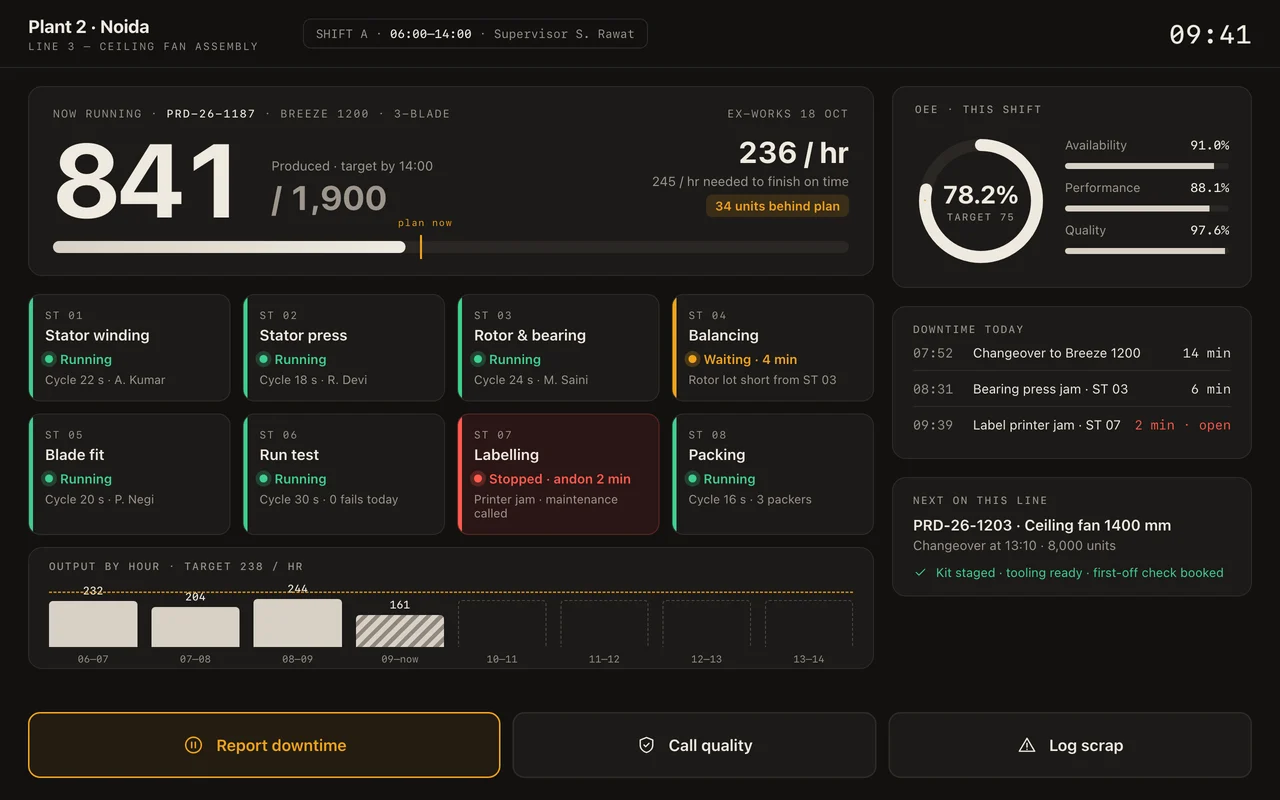Select the ST 06 Run test station
The height and width of the screenshot is (800, 1280).
(344, 474)
